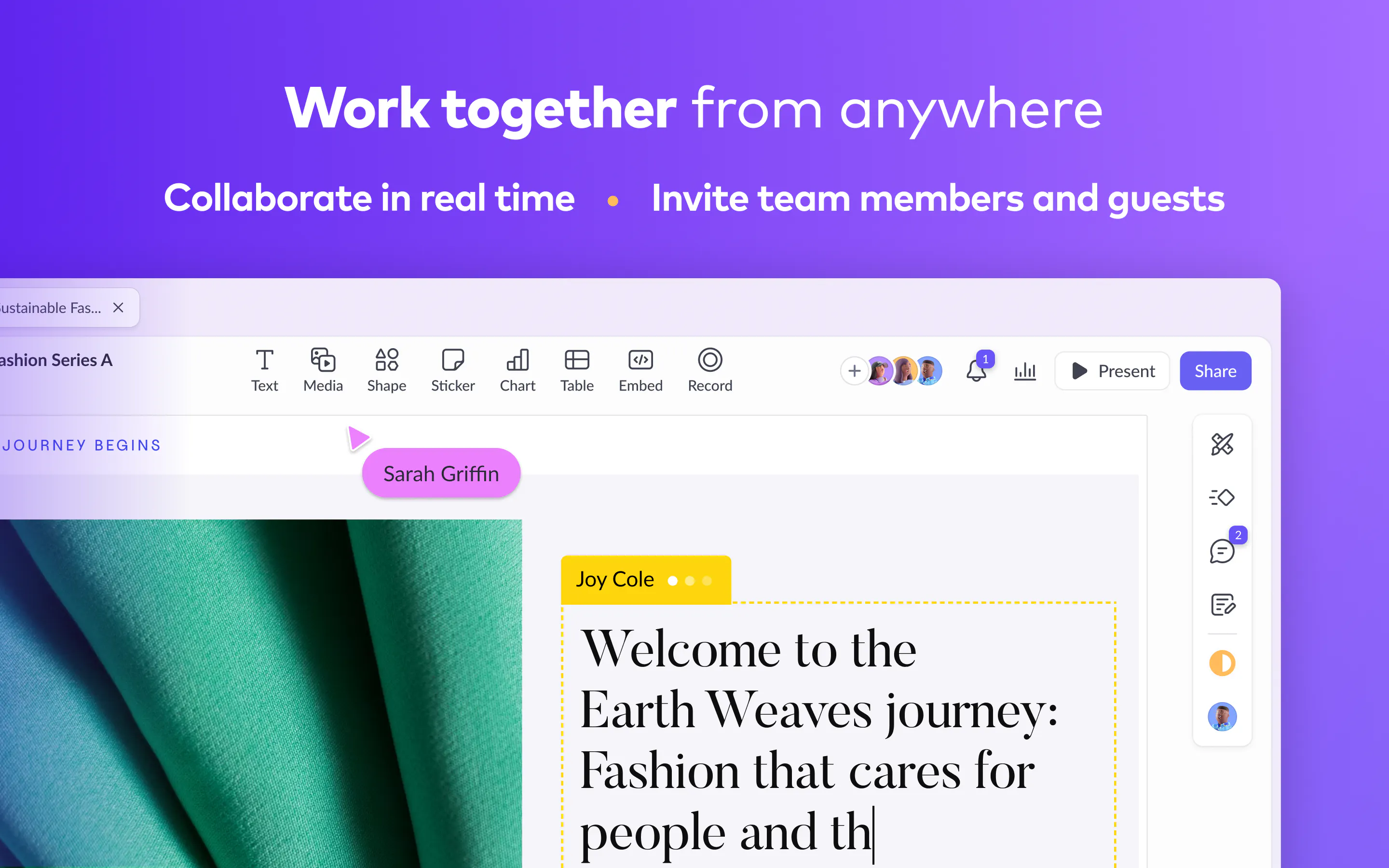
Task: Select the Text tool
Action: point(264,370)
